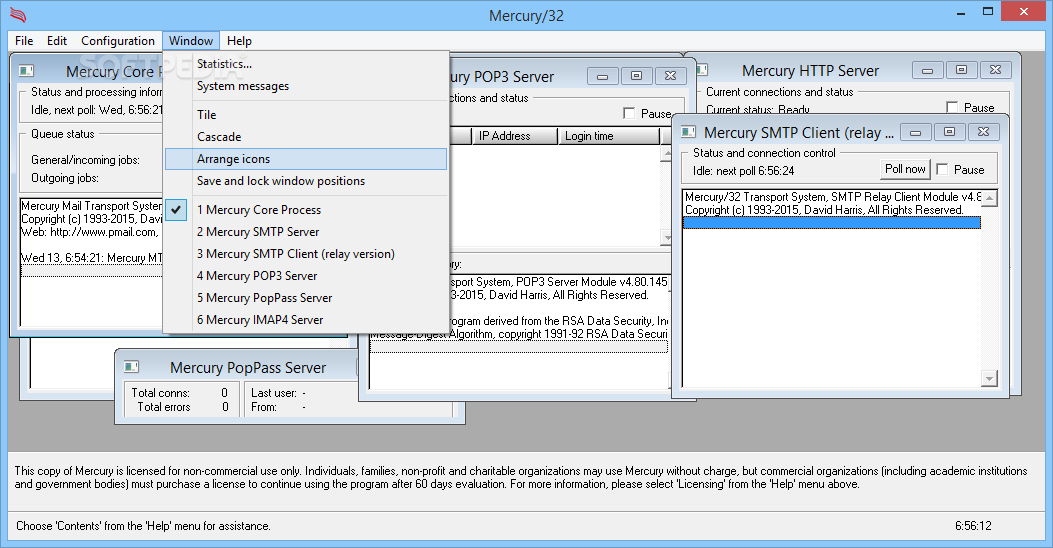Click 'Last user:' in PopPass Server

click(x=274, y=393)
